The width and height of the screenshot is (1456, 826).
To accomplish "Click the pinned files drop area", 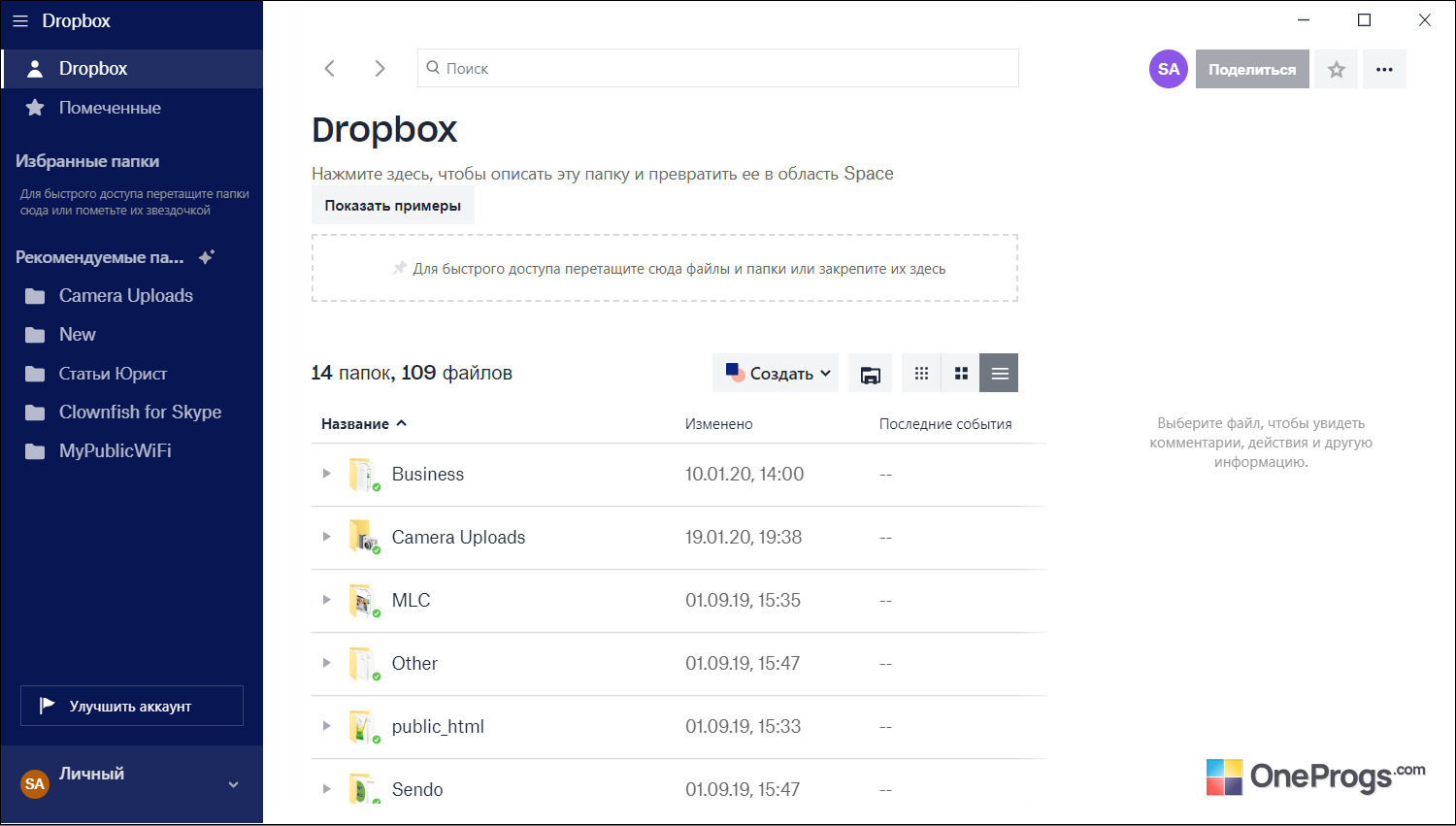I will pos(665,268).
